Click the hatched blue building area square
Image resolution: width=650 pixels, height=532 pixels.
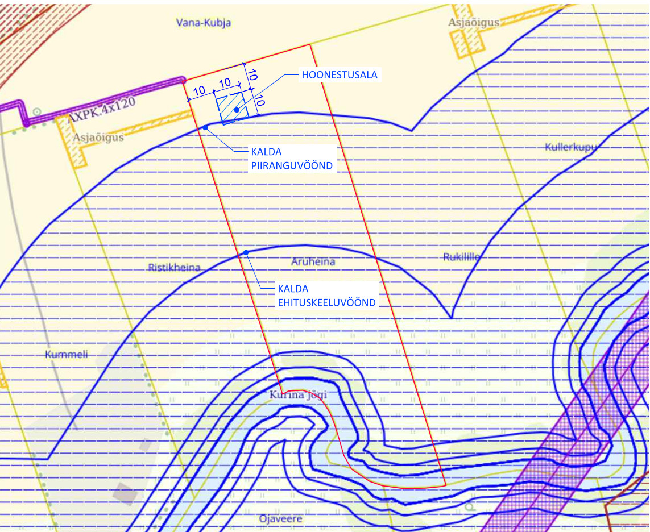coord(231,108)
